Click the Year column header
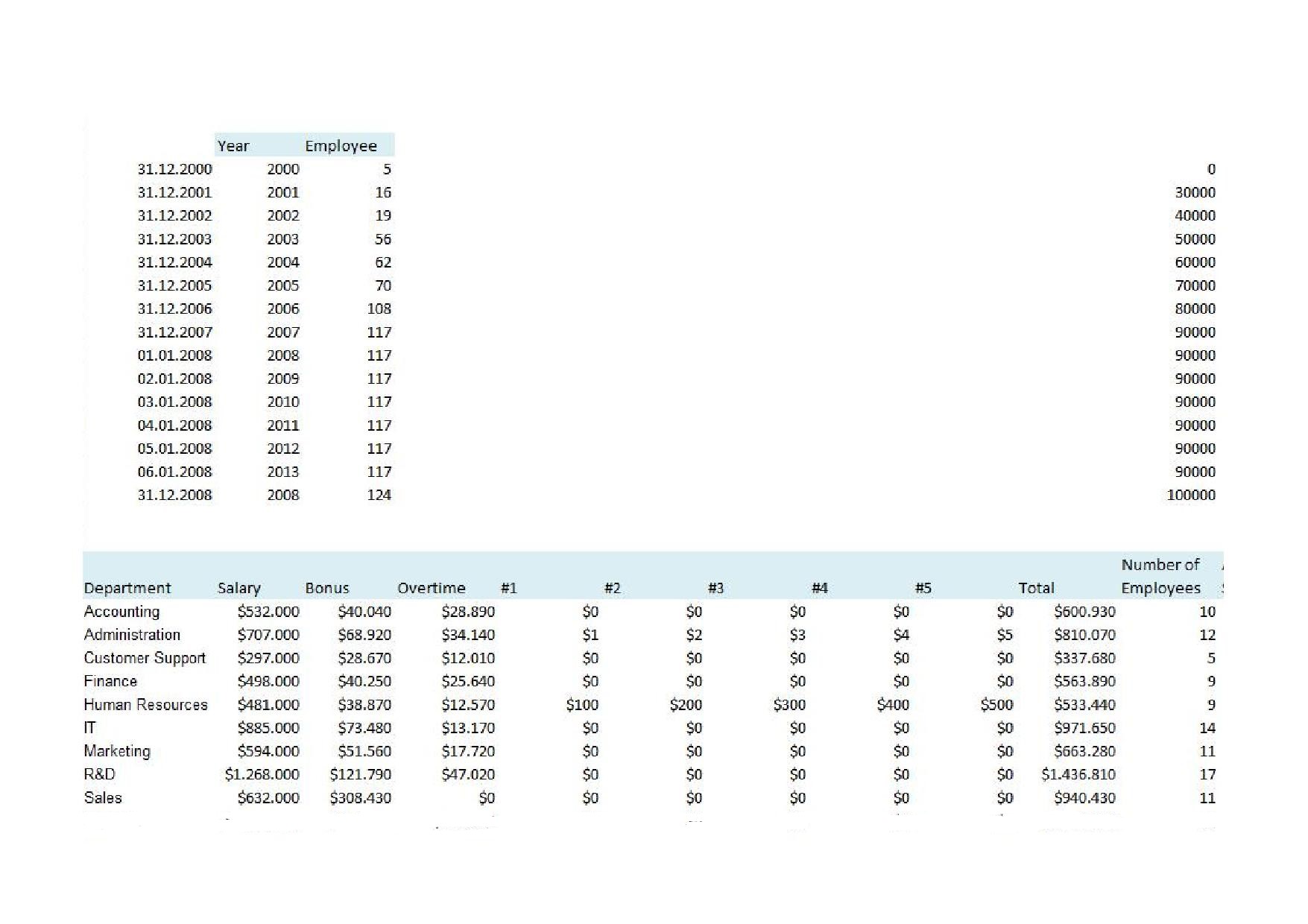 [233, 146]
